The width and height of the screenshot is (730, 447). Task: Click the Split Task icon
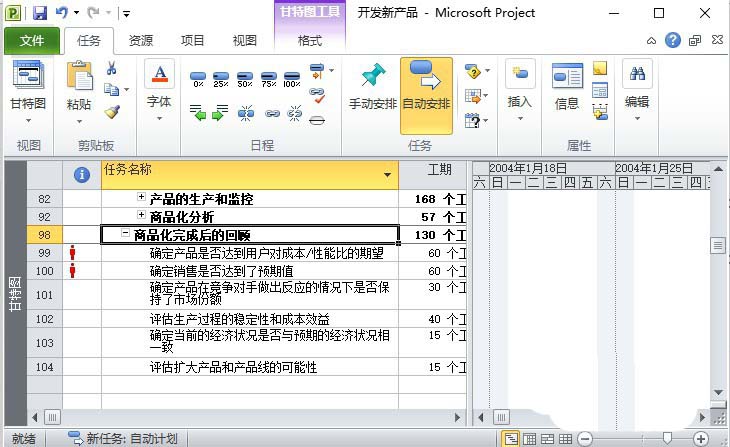tap(246, 113)
